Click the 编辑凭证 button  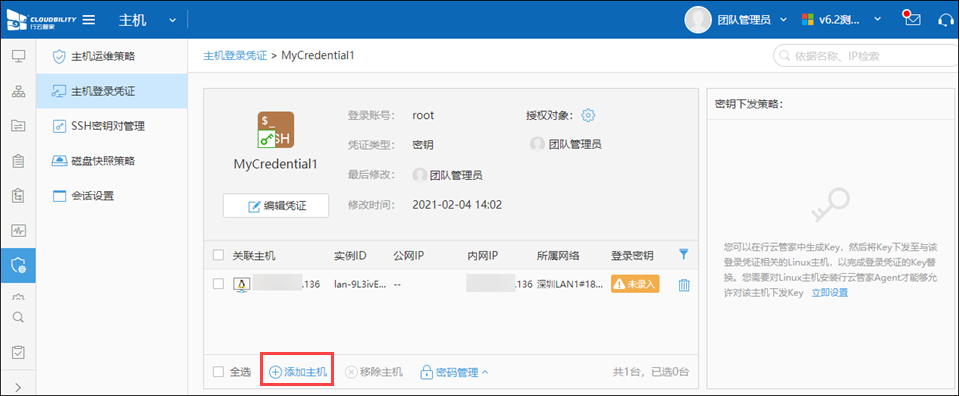[276, 206]
